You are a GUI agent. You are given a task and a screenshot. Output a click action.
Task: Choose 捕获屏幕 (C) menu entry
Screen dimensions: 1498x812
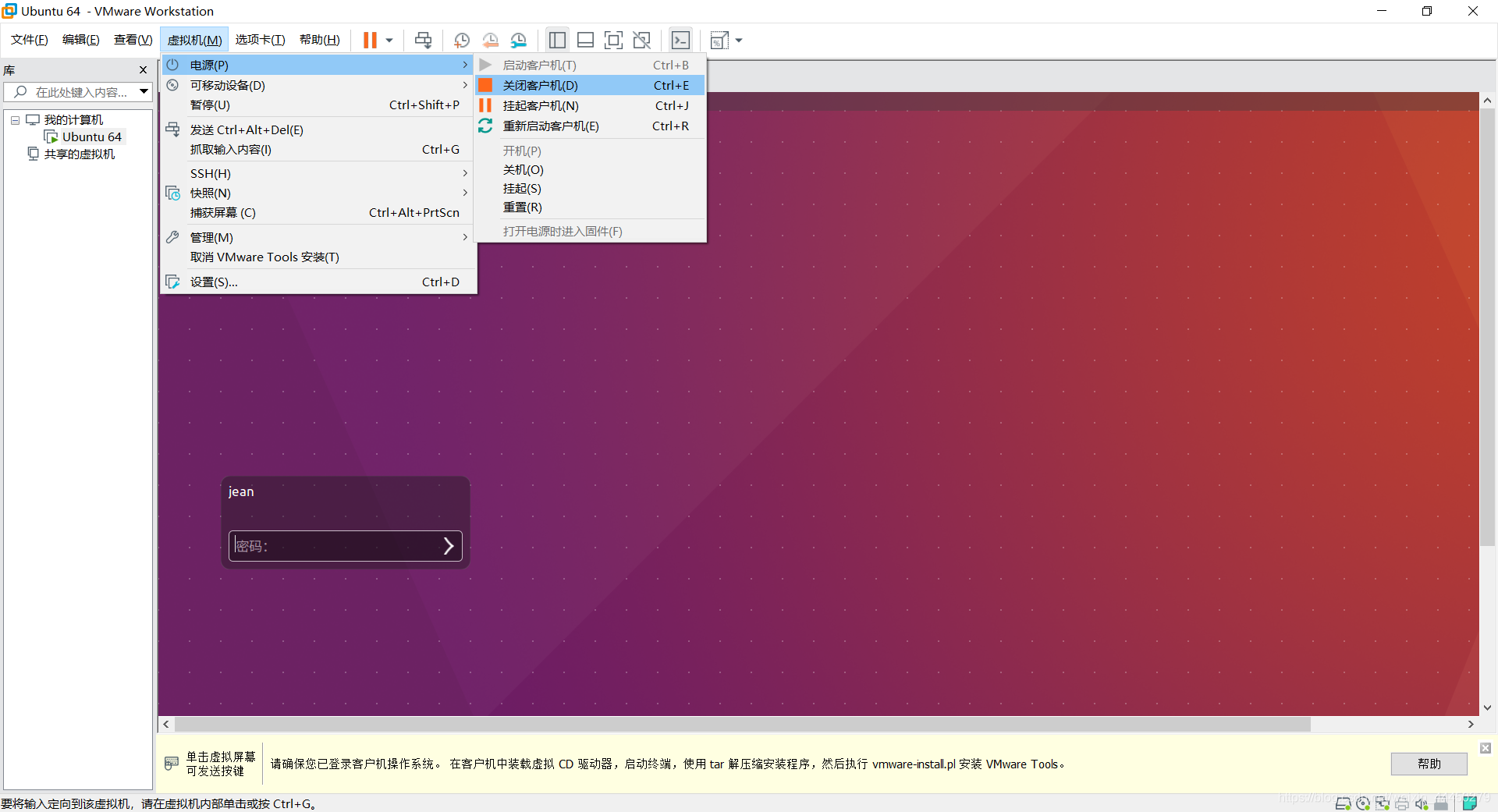tap(318, 212)
